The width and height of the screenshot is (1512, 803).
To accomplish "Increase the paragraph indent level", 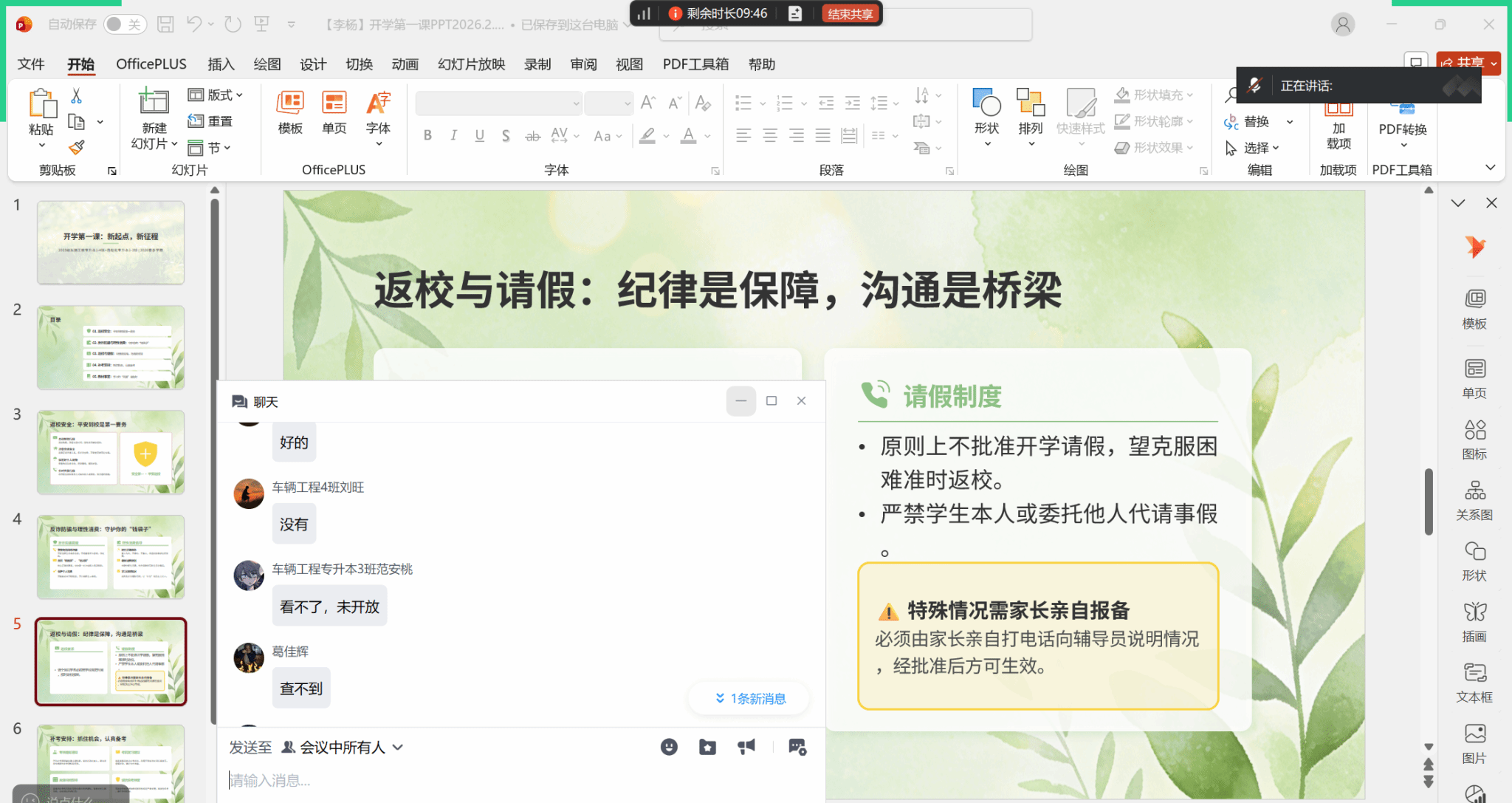I will 853,103.
